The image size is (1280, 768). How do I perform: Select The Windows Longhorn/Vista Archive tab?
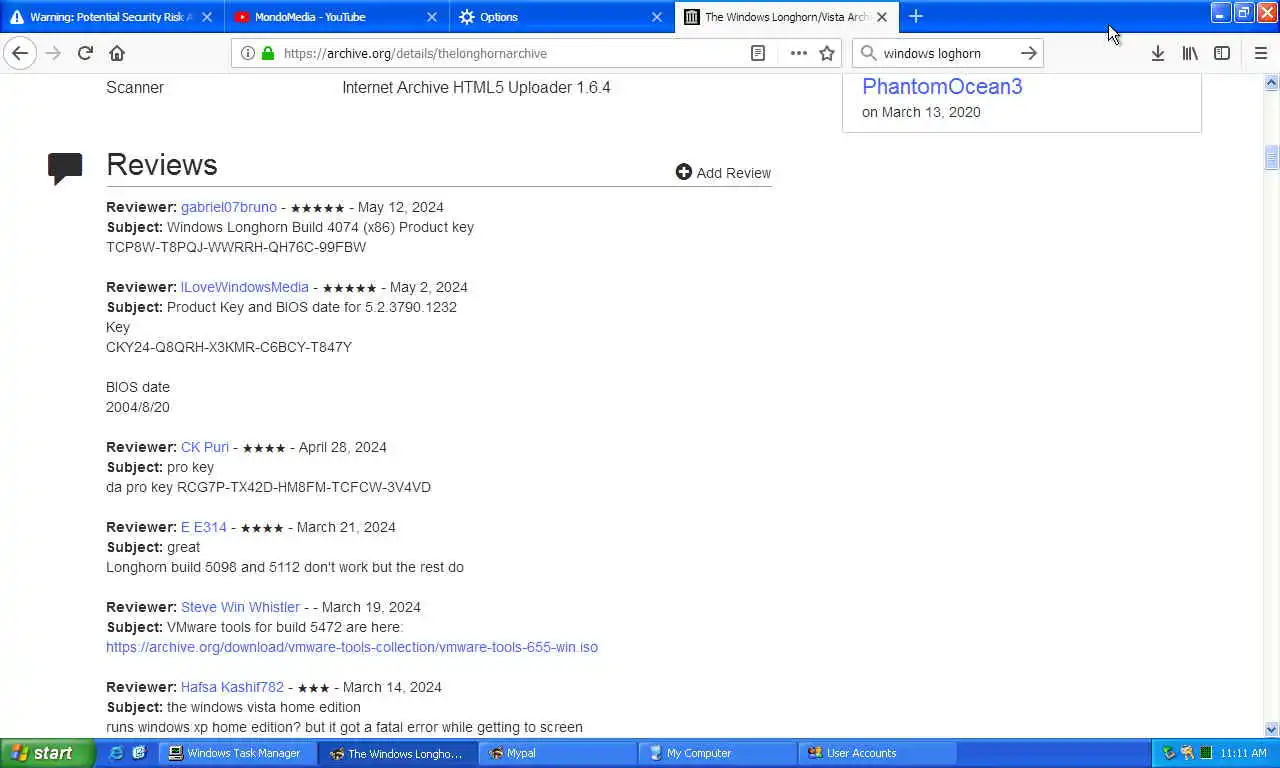(787, 17)
